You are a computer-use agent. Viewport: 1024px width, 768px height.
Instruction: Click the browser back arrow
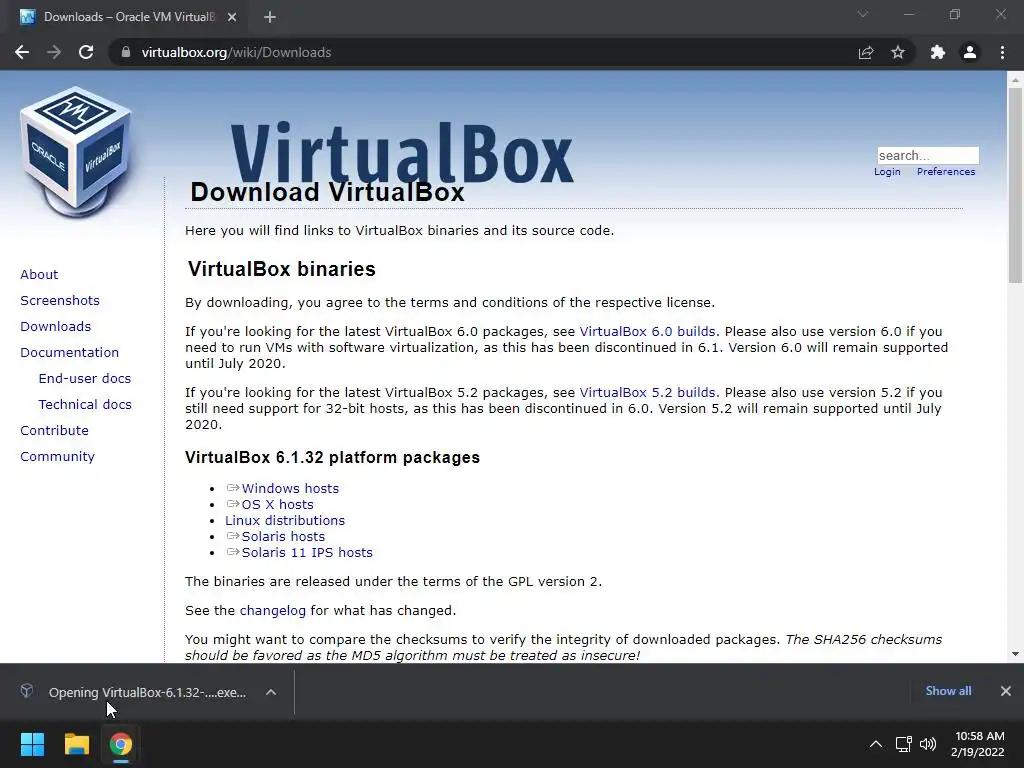pyautogui.click(x=22, y=52)
